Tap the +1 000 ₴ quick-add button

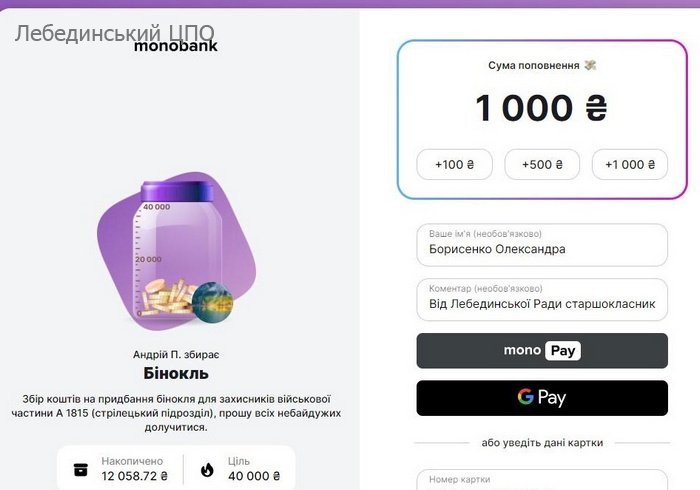(630, 165)
